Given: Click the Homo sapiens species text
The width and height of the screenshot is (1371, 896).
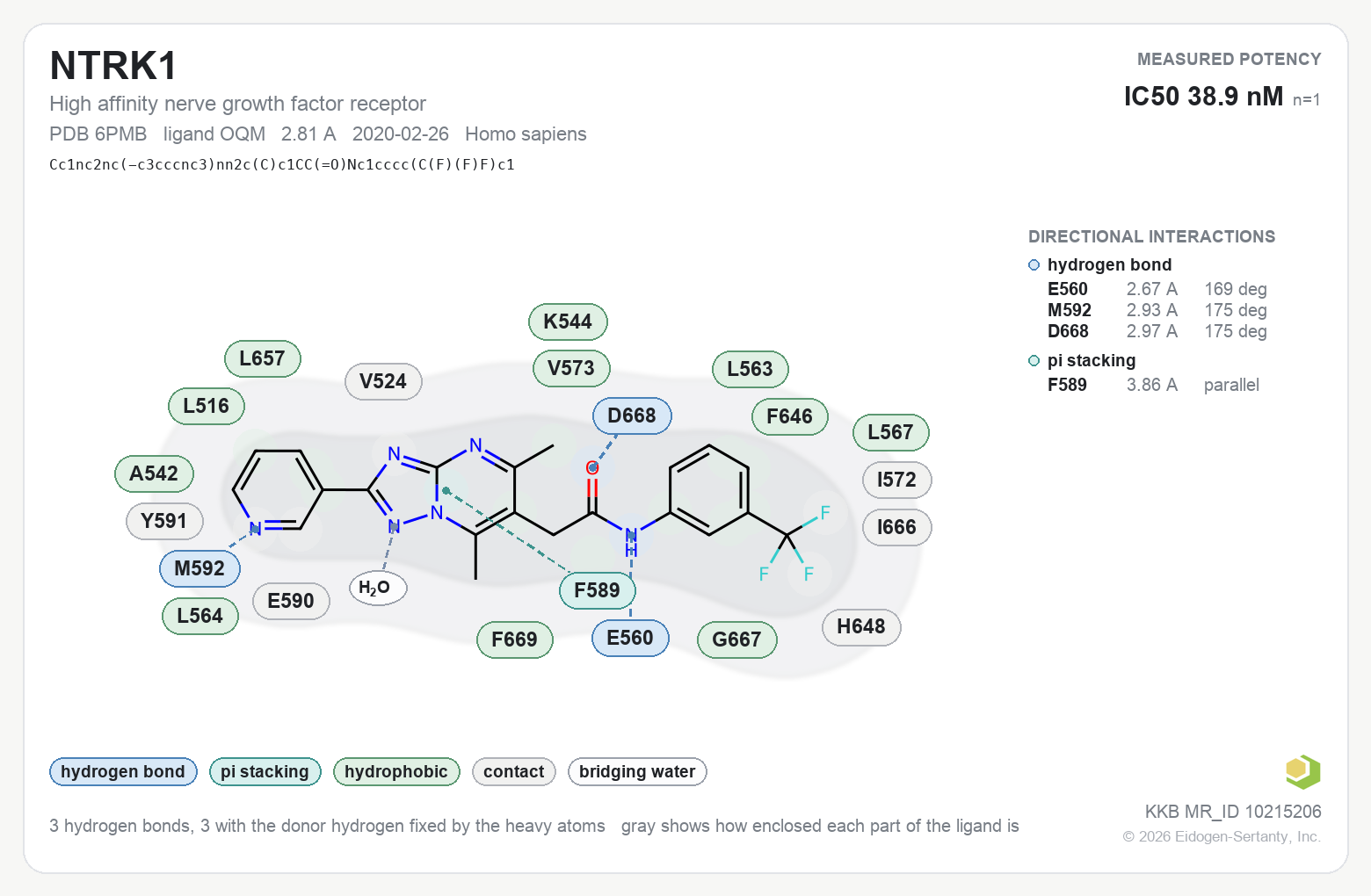Looking at the screenshot, I should pyautogui.click(x=526, y=134).
